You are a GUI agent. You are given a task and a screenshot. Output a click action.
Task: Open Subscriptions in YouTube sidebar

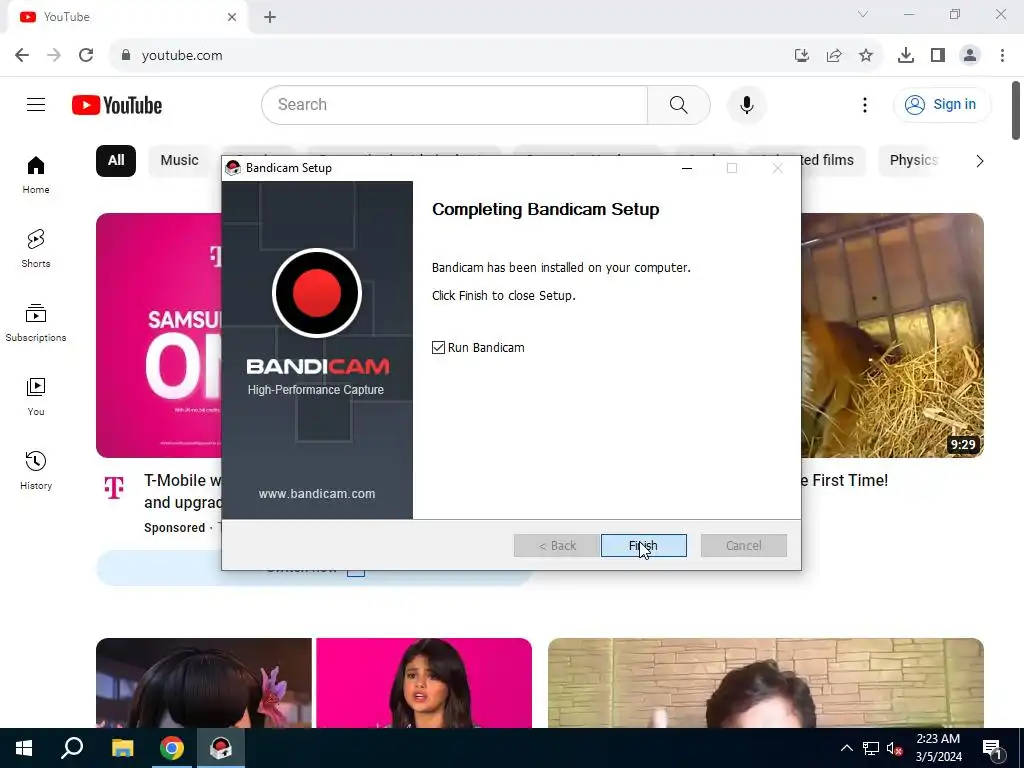(x=36, y=323)
